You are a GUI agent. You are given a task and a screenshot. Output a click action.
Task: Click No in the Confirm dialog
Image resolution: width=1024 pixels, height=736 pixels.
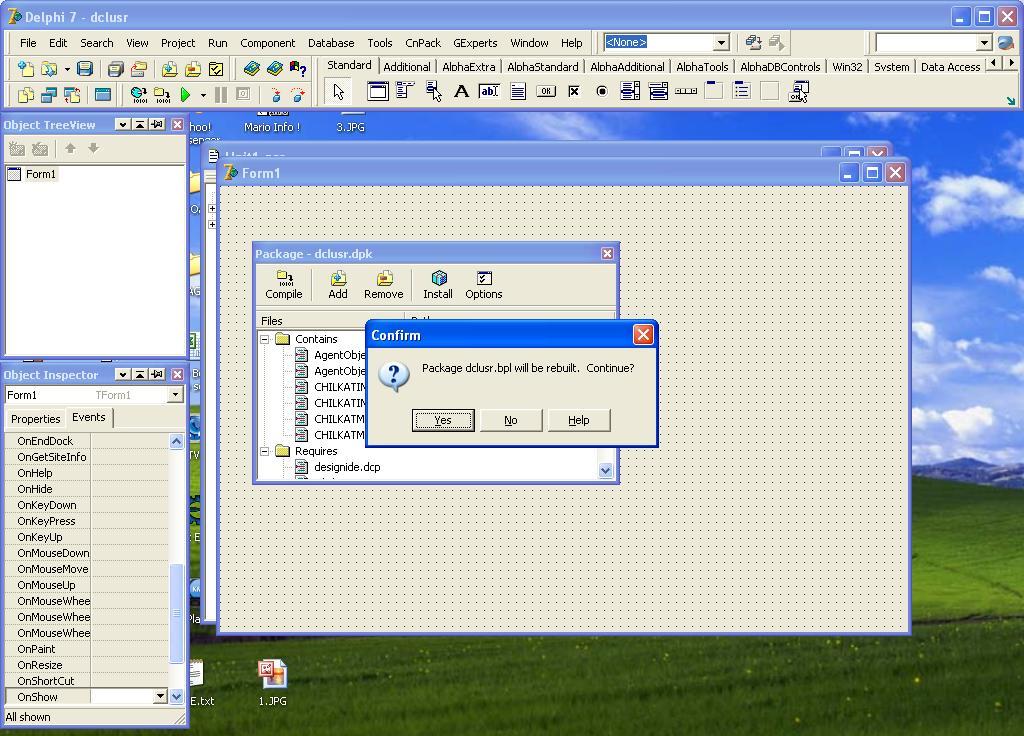point(511,420)
